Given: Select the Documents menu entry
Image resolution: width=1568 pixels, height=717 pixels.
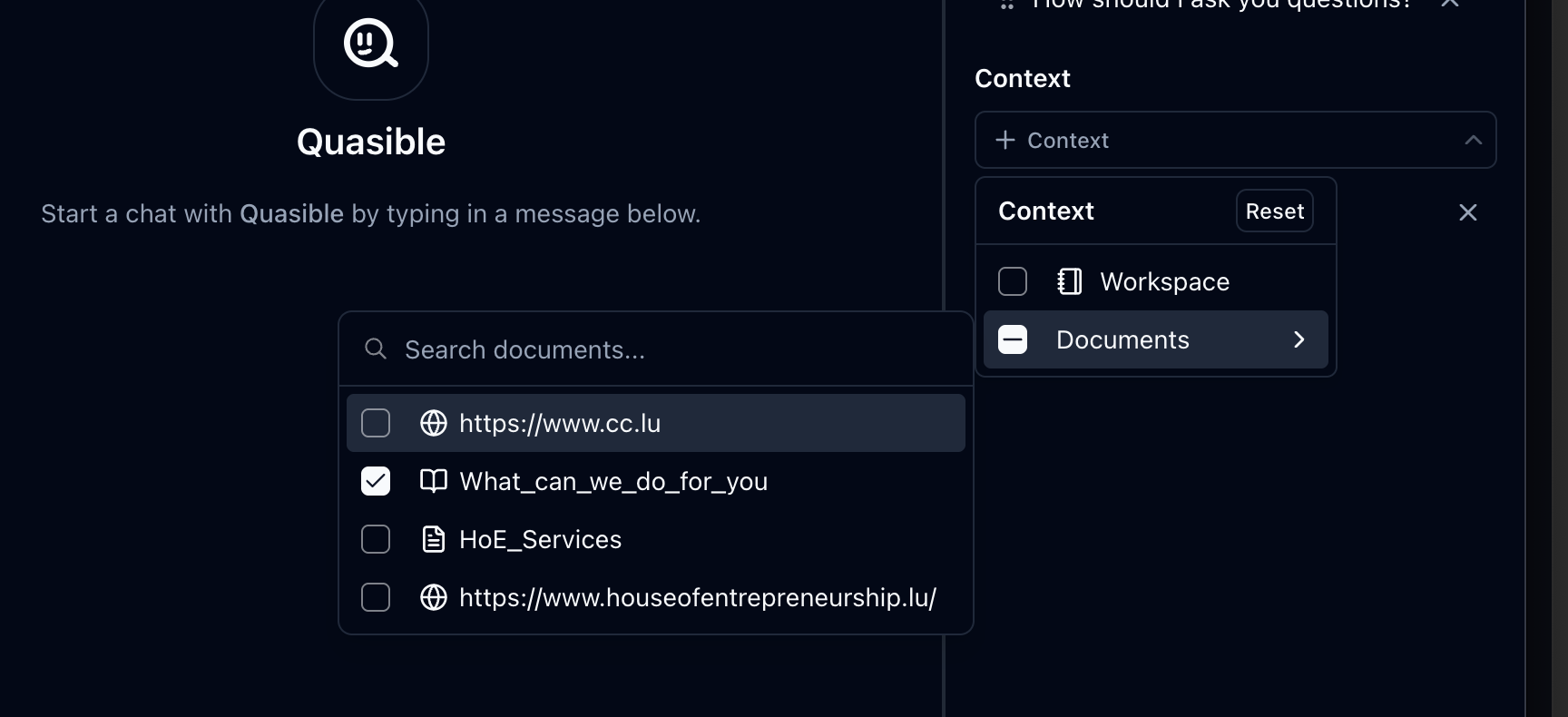Looking at the screenshot, I should tap(1122, 339).
